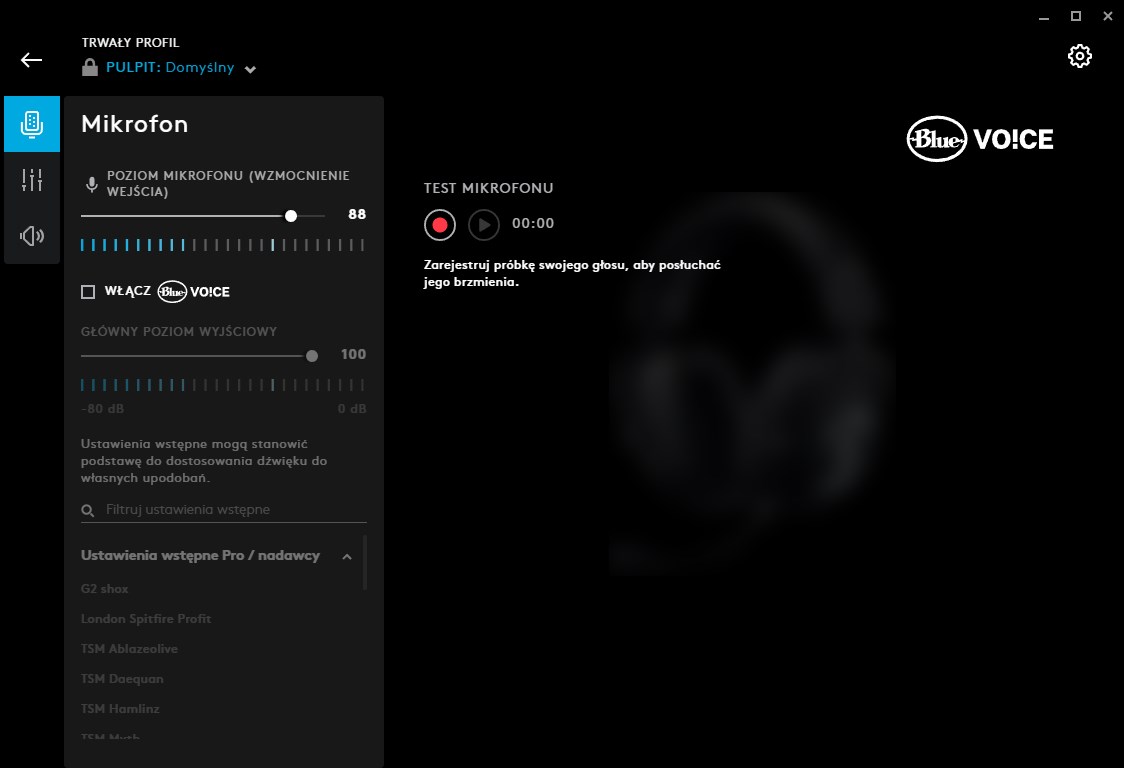Select the TSM Hamlinz preset
Viewport: 1124px width, 768px height.
click(x=120, y=709)
